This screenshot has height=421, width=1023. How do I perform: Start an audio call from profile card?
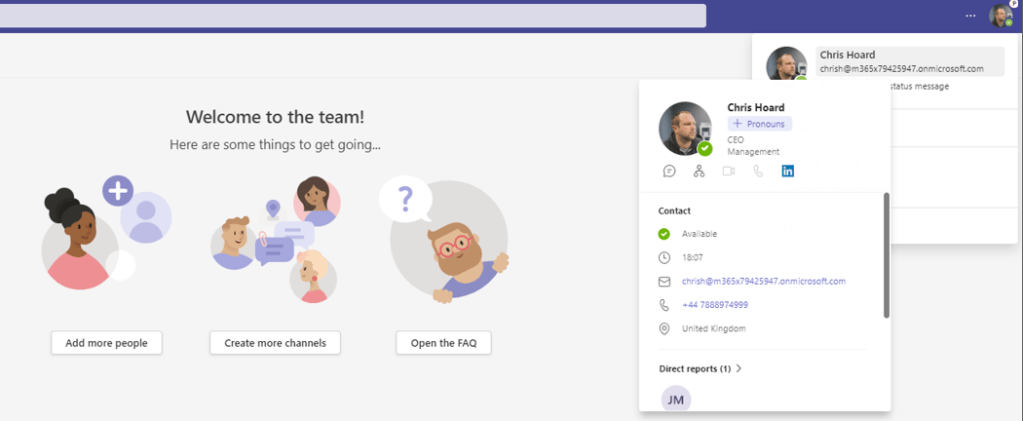click(758, 171)
